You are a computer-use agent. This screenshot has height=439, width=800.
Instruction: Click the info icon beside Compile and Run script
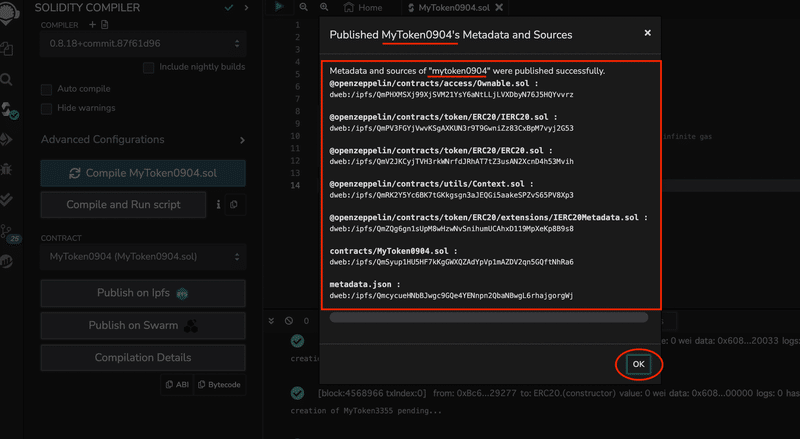click(x=218, y=204)
